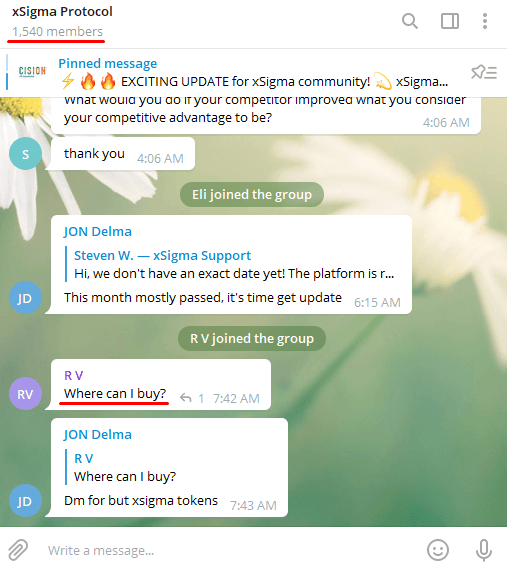Open the three-dot more options menu
This screenshot has height=569, width=507.
[485, 21]
